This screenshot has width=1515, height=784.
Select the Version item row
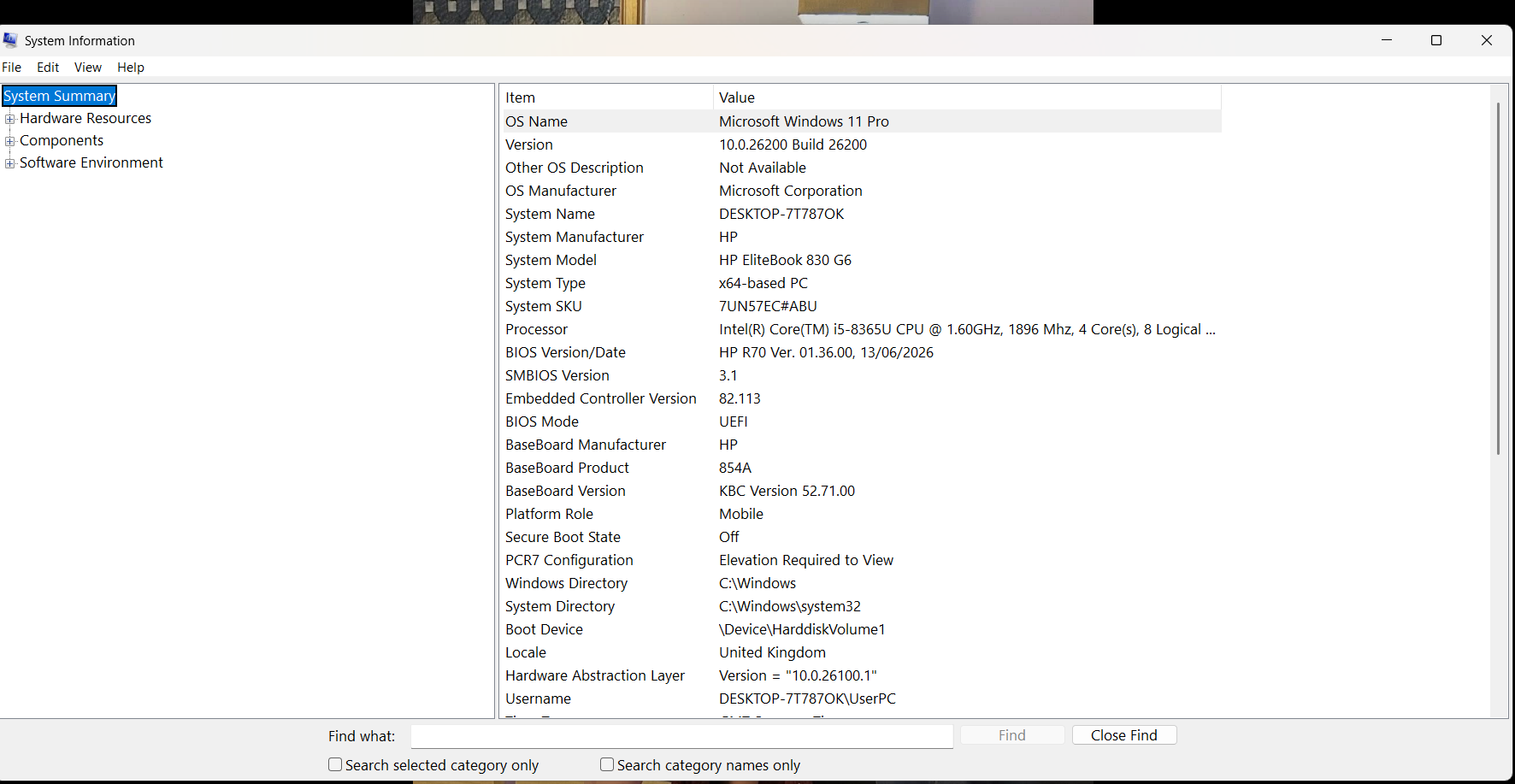861,144
